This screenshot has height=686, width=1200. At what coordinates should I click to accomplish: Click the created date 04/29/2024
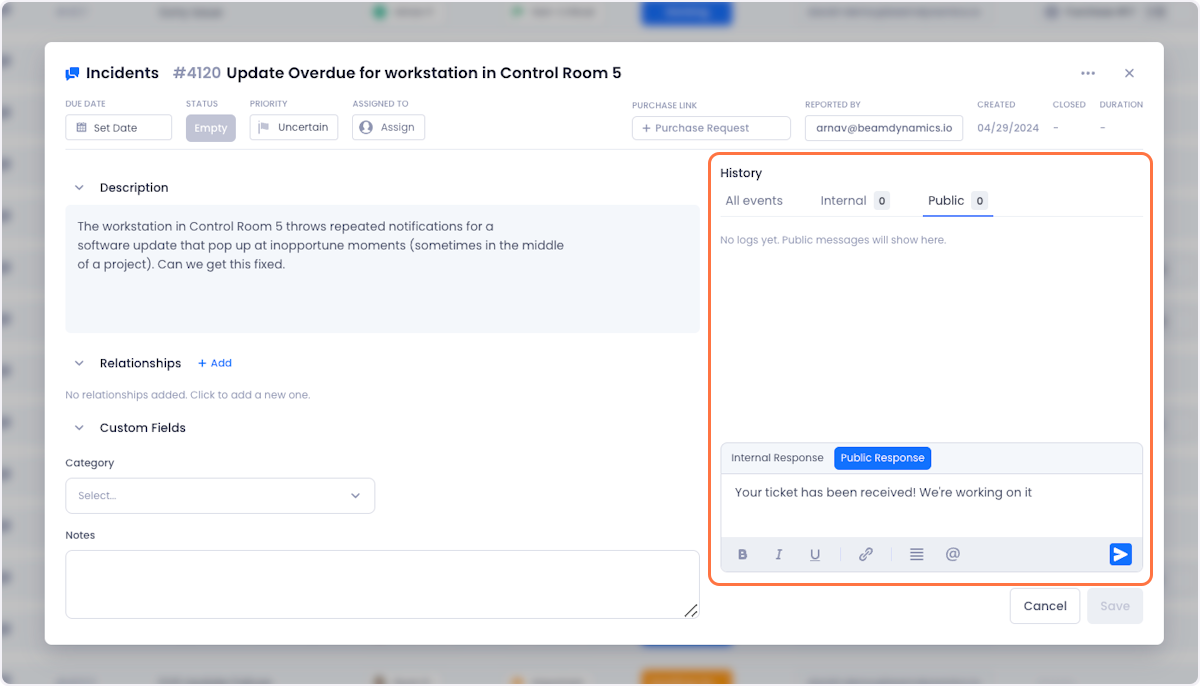click(1008, 128)
